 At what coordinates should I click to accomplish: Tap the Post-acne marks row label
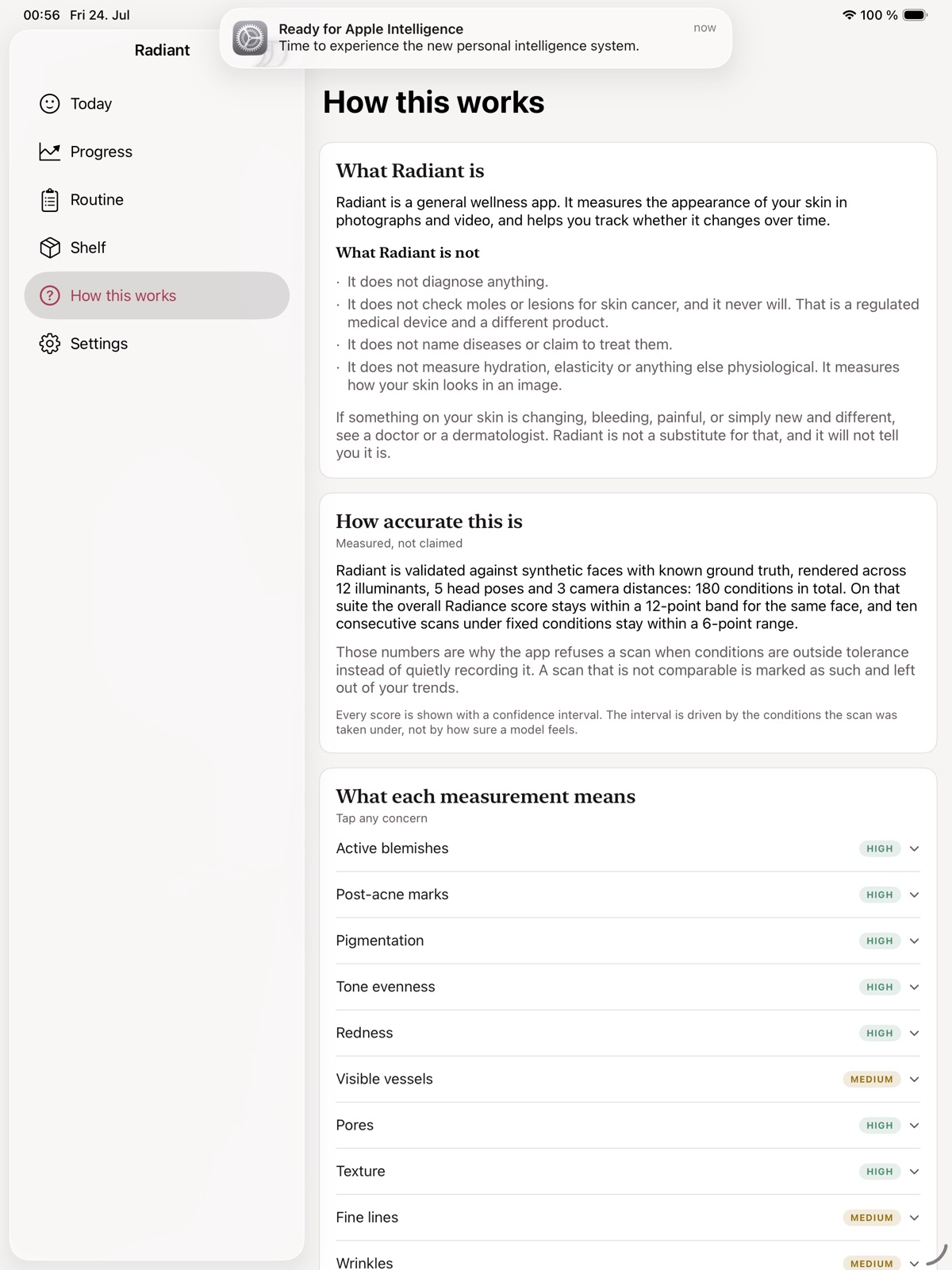pyautogui.click(x=392, y=895)
